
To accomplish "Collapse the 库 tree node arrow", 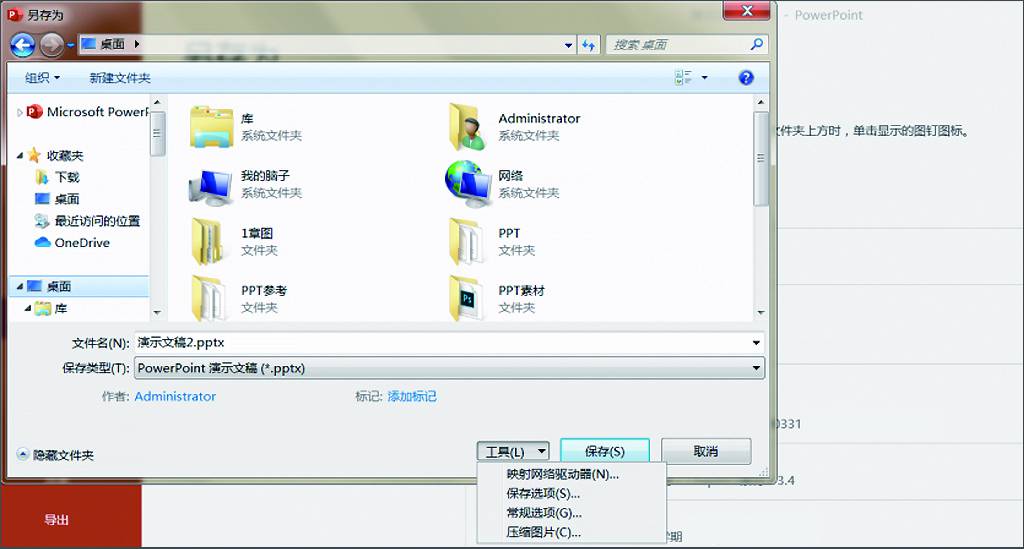I will (x=27, y=308).
